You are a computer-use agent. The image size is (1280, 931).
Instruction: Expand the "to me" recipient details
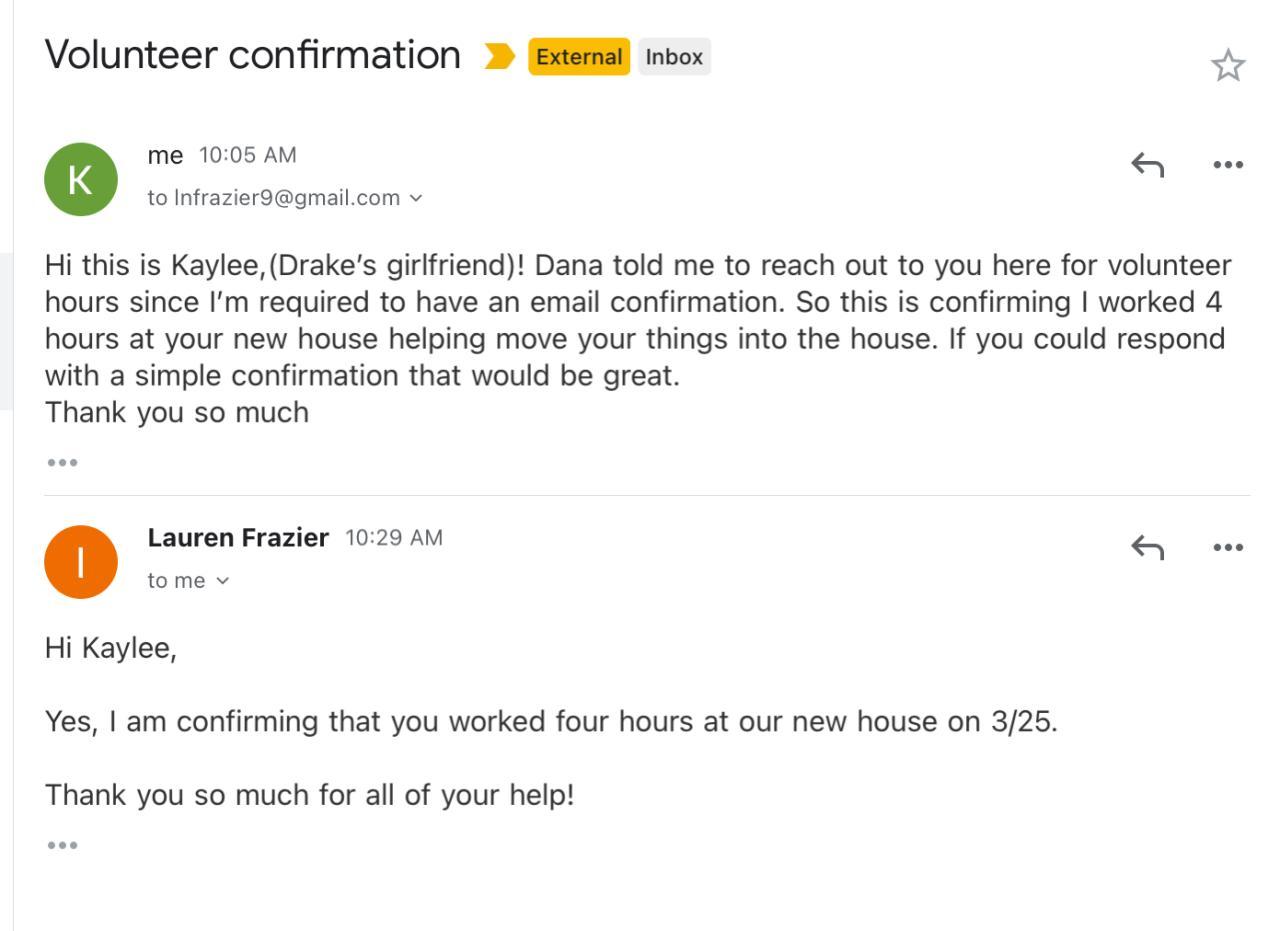[222, 581]
